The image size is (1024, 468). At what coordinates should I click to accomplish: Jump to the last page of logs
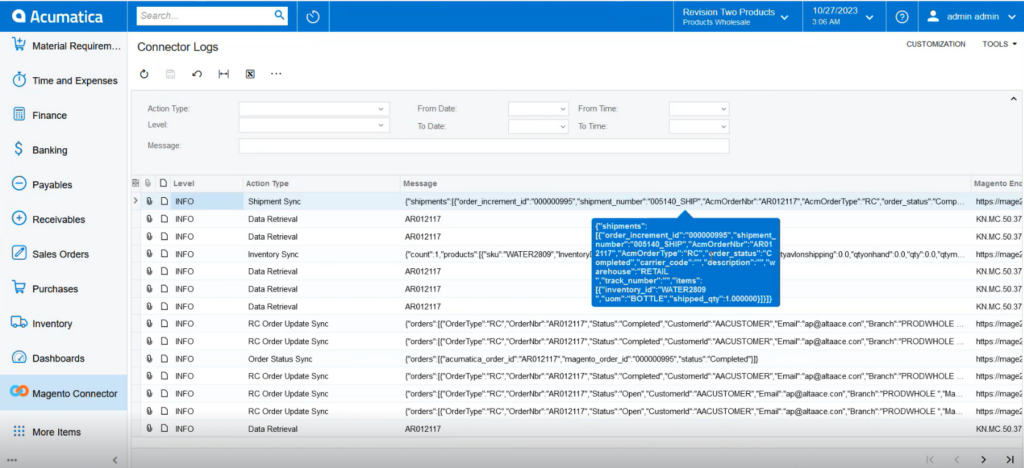coord(1010,460)
